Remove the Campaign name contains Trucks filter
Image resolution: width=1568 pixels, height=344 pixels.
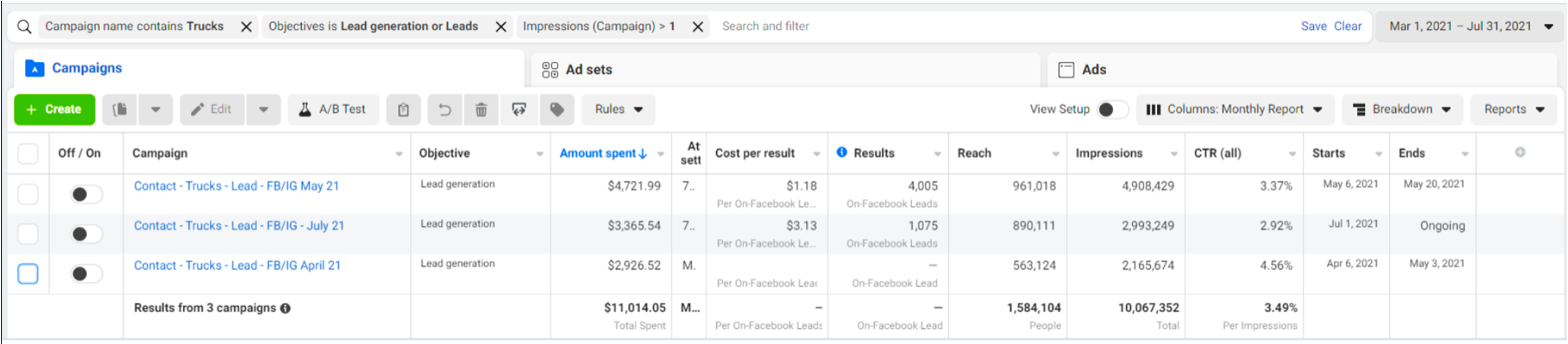[246, 27]
